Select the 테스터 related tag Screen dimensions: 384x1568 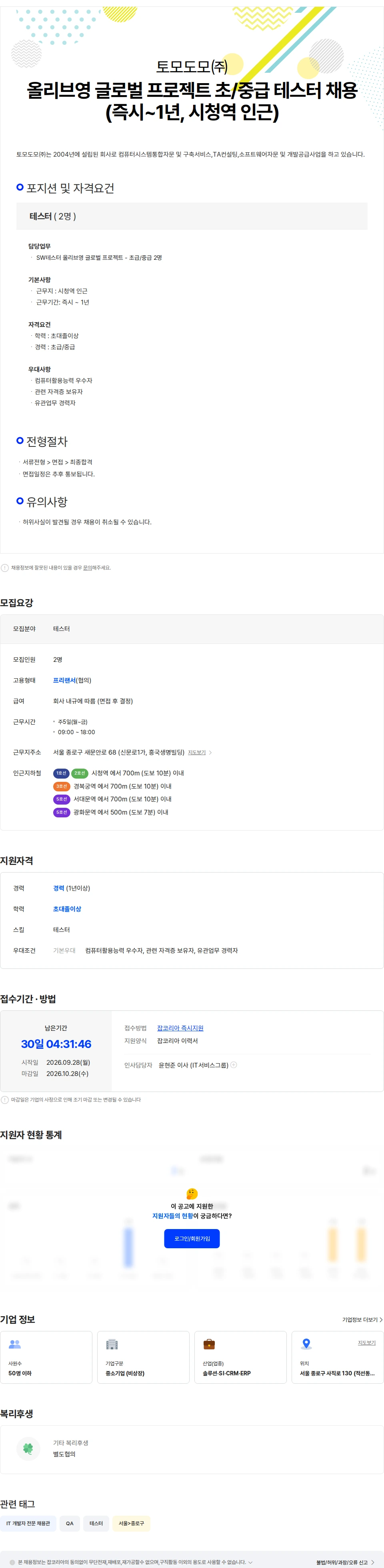[x=96, y=1523]
